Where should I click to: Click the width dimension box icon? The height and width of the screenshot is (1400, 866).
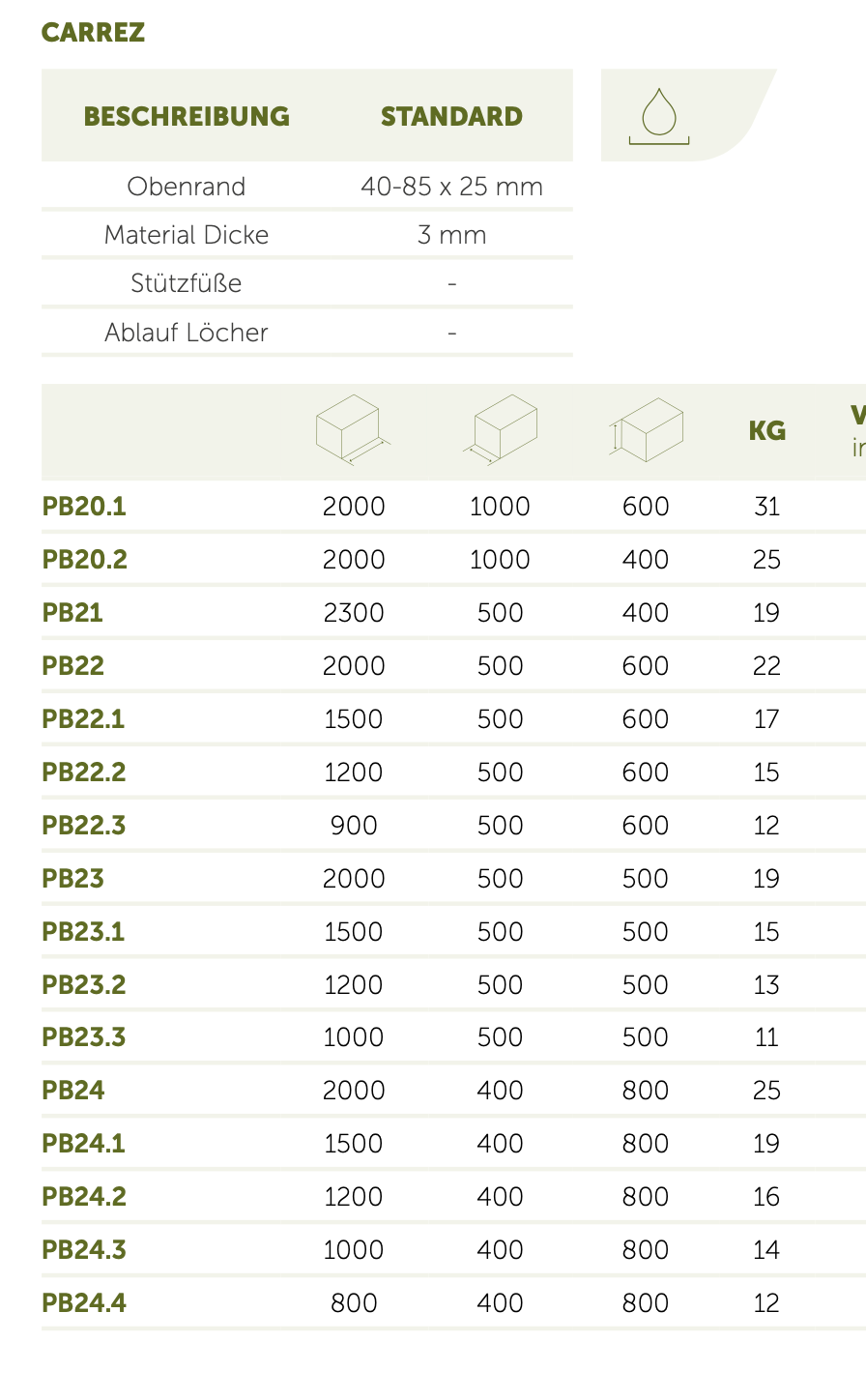coord(500,429)
